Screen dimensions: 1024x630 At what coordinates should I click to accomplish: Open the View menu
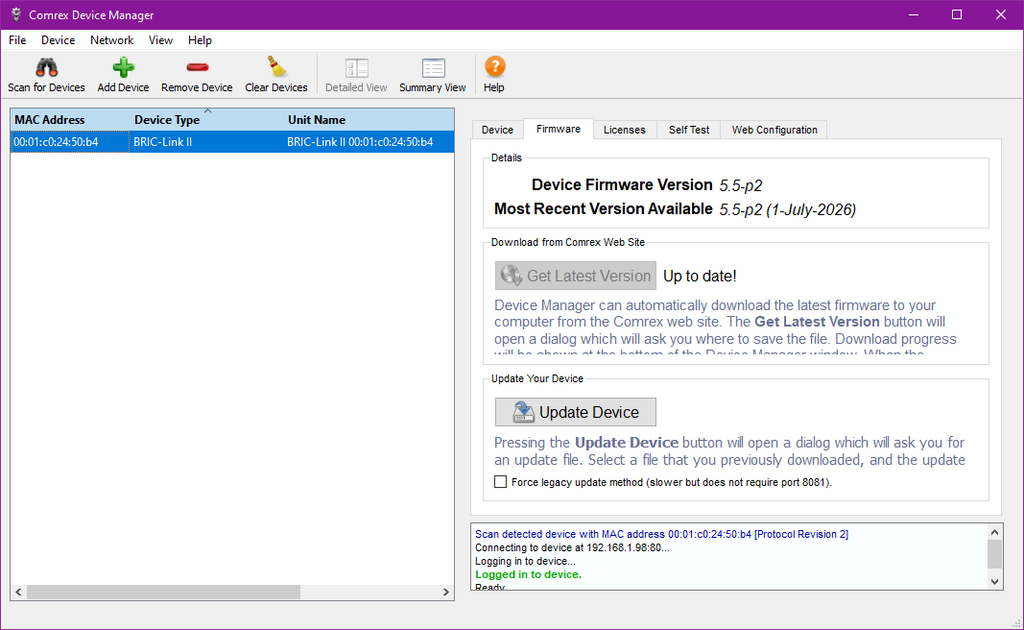click(160, 40)
